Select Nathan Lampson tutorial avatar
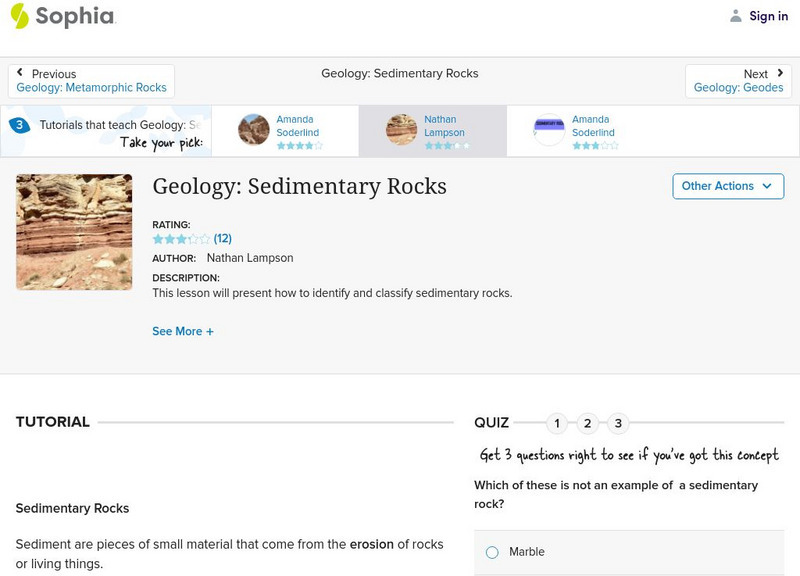This screenshot has height=576, width=800. pos(402,130)
